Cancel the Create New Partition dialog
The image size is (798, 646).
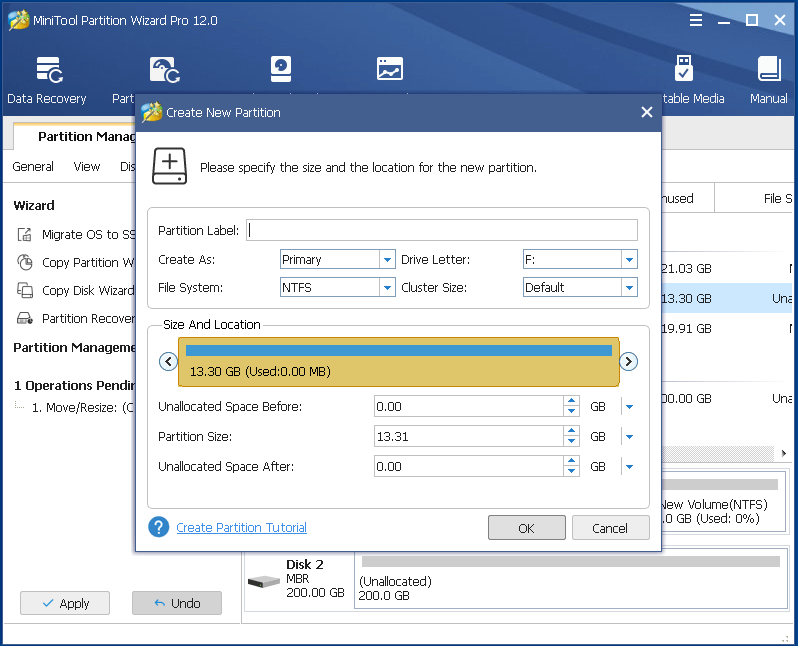pos(610,528)
